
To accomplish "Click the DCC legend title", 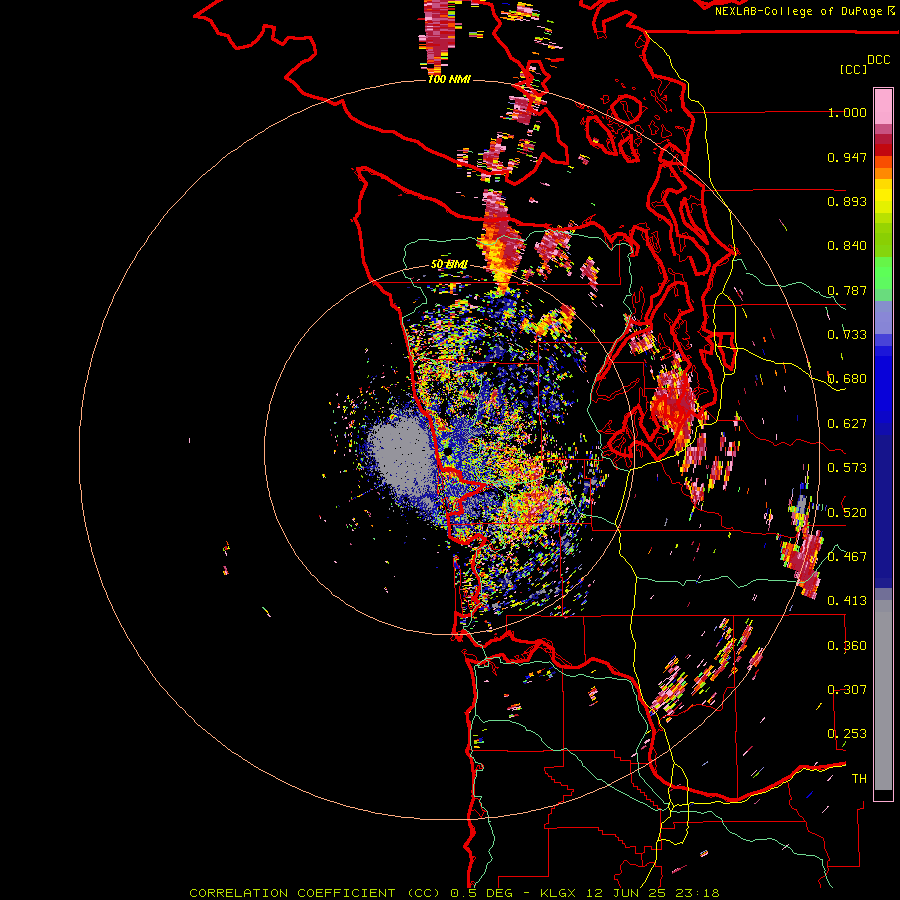I will pyautogui.click(x=878, y=60).
